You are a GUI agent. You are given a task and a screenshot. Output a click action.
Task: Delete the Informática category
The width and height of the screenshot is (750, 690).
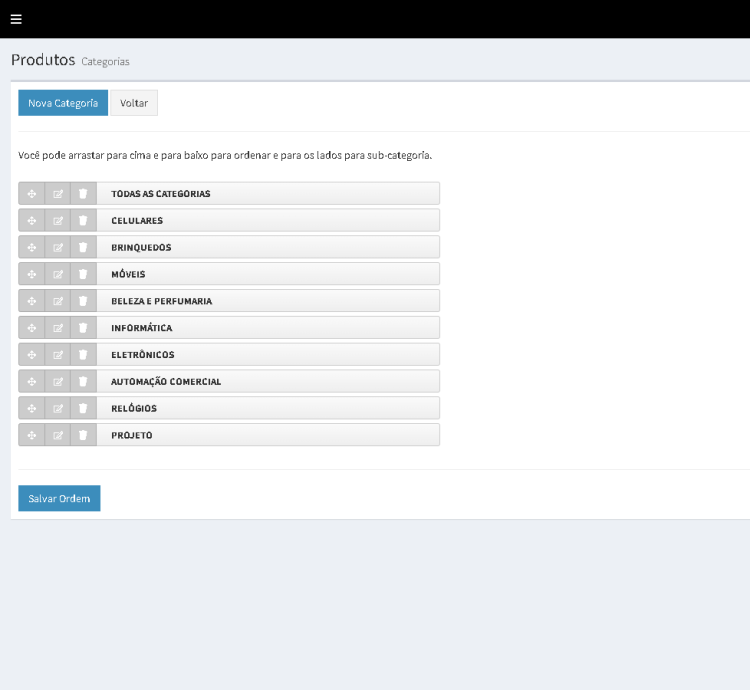click(83, 328)
